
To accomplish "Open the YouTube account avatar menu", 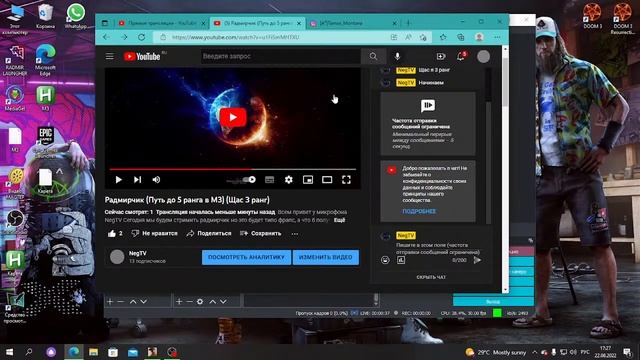I will 483,56.
